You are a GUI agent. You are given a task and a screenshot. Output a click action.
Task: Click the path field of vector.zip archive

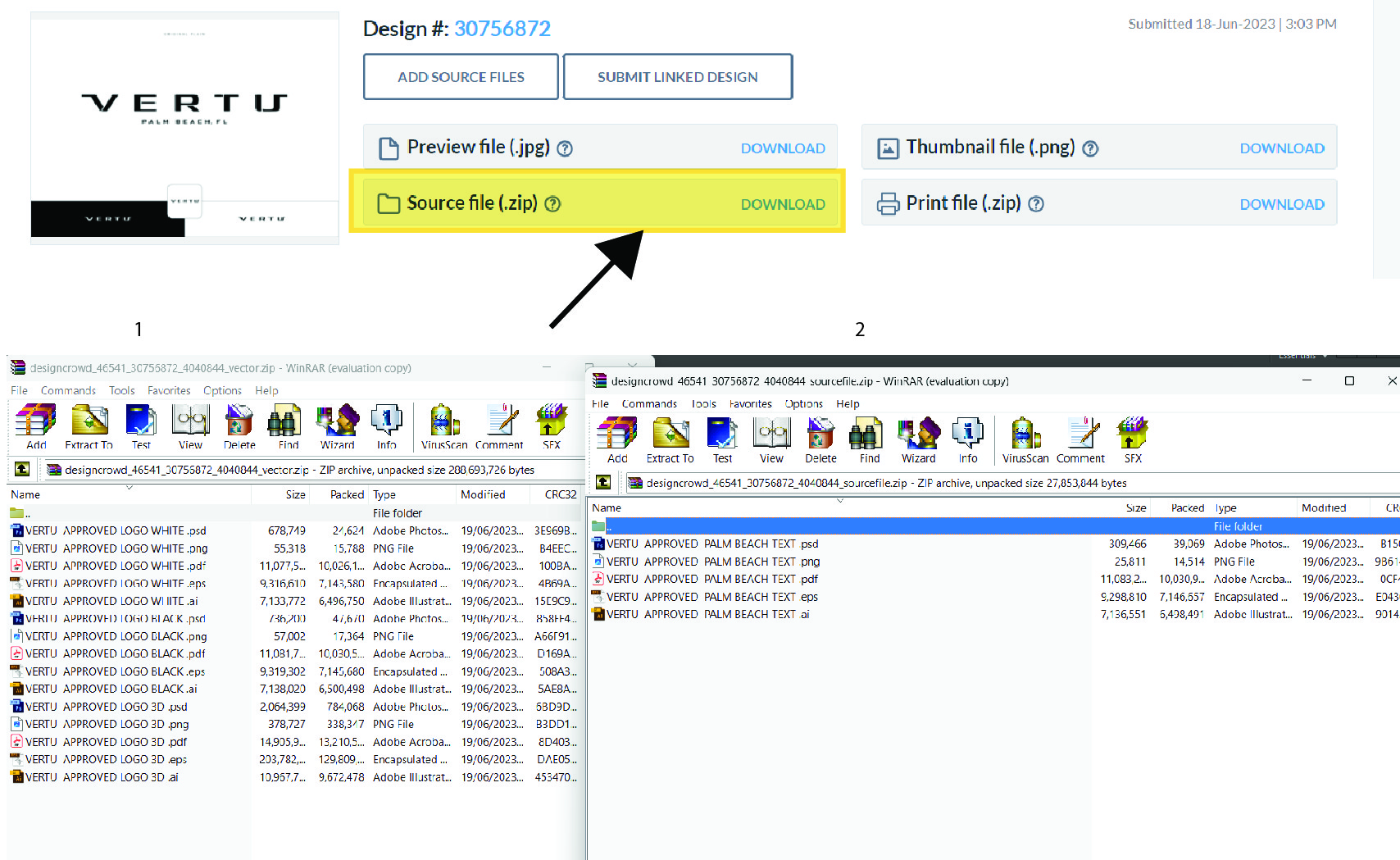click(313, 470)
